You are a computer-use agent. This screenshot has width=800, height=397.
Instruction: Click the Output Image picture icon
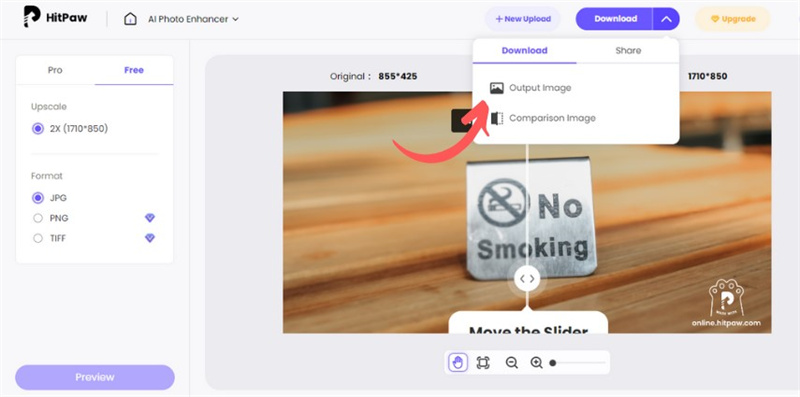[496, 88]
